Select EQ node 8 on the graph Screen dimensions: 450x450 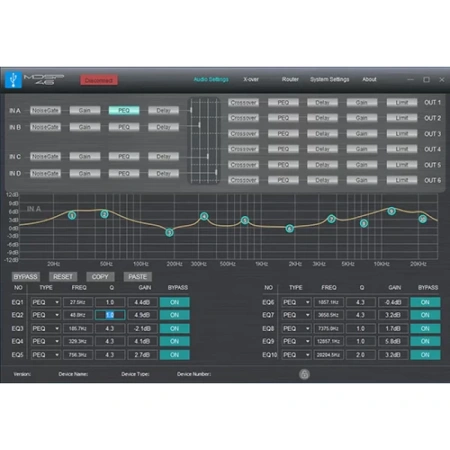pyautogui.click(x=364, y=223)
